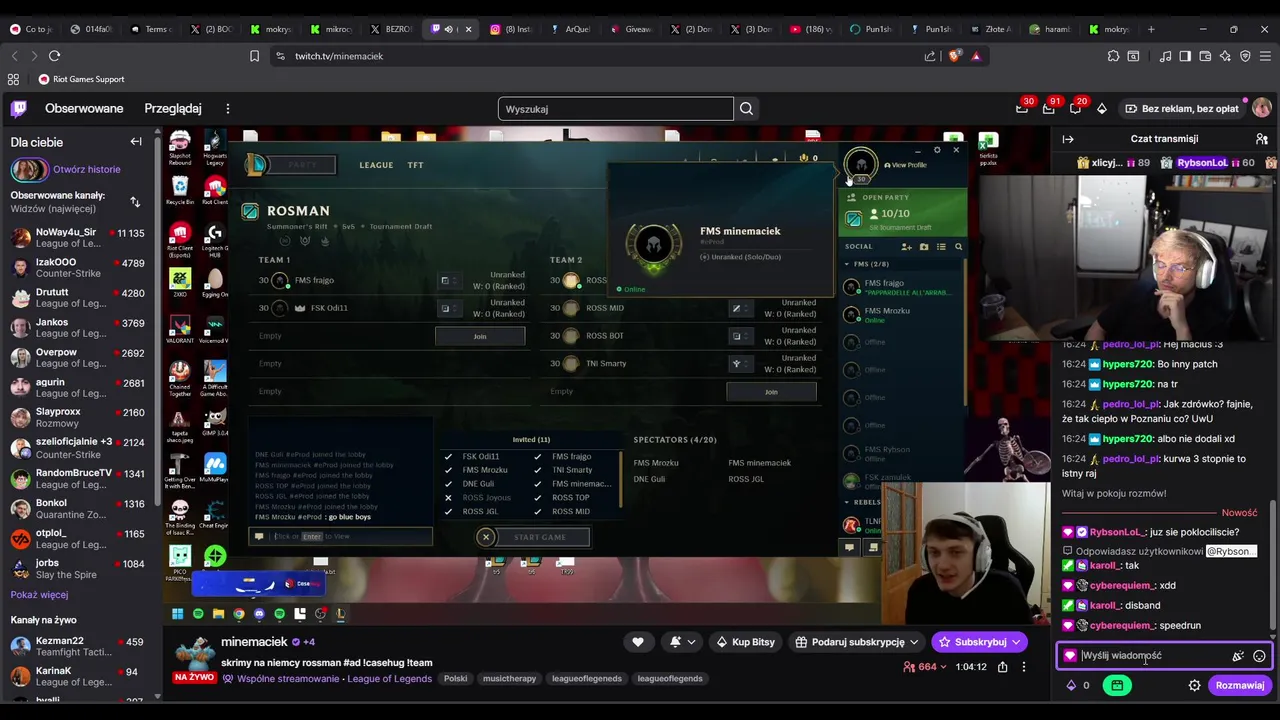
Task: Open more stream options three dots
Action: [1023, 667]
